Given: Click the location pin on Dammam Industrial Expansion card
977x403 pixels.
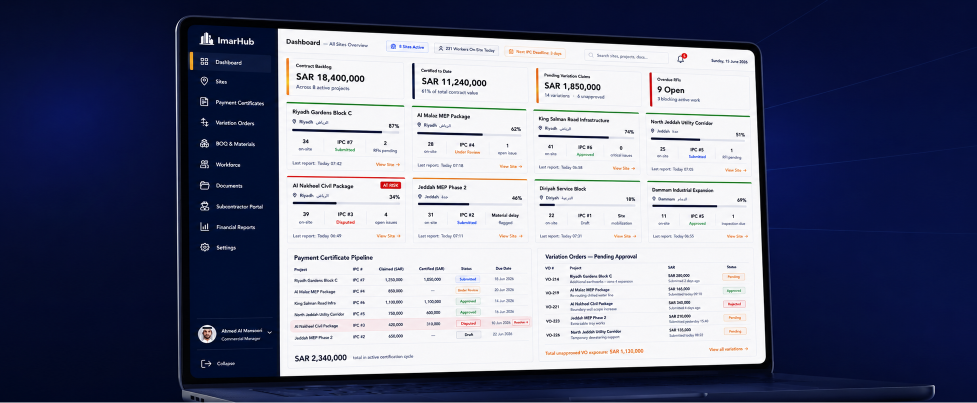Looking at the screenshot, I should tap(654, 199).
